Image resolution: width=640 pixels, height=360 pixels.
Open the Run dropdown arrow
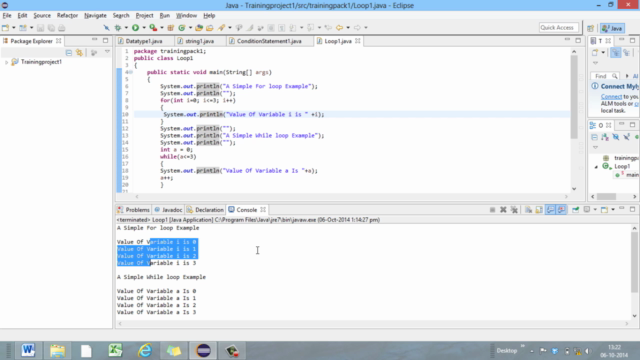point(144,28)
